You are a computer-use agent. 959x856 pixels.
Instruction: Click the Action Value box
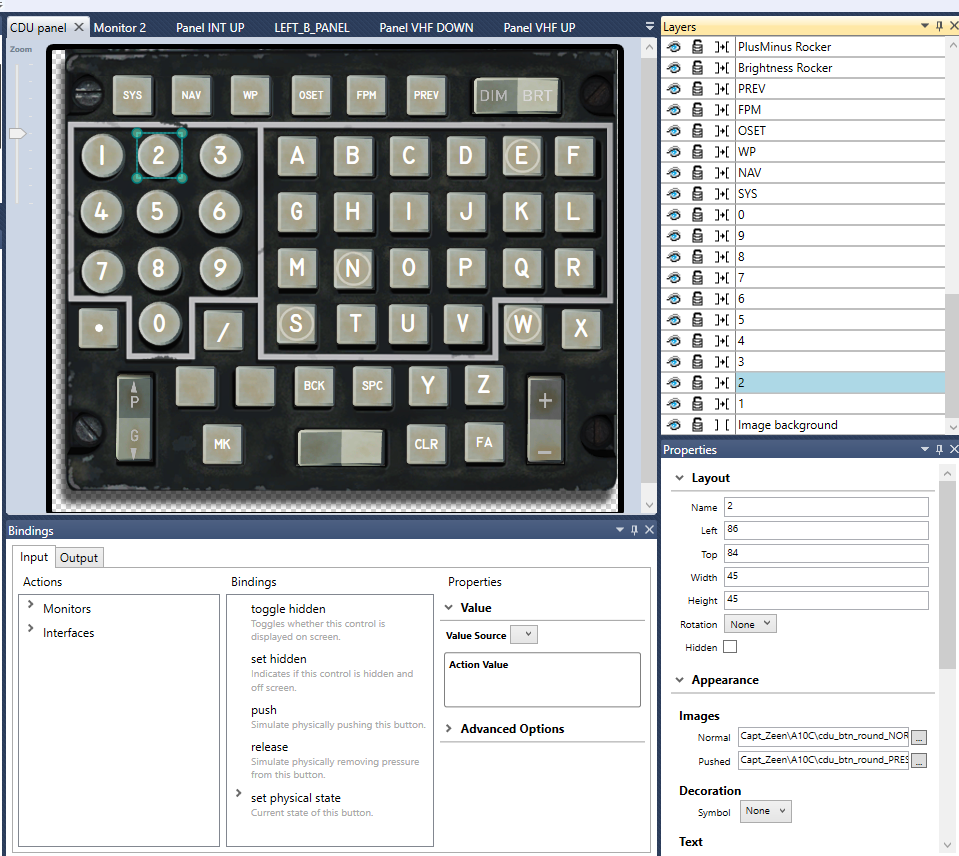point(542,679)
